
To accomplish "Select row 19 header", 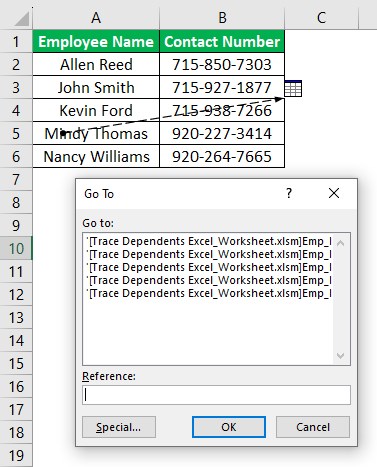I will (x=16, y=456).
